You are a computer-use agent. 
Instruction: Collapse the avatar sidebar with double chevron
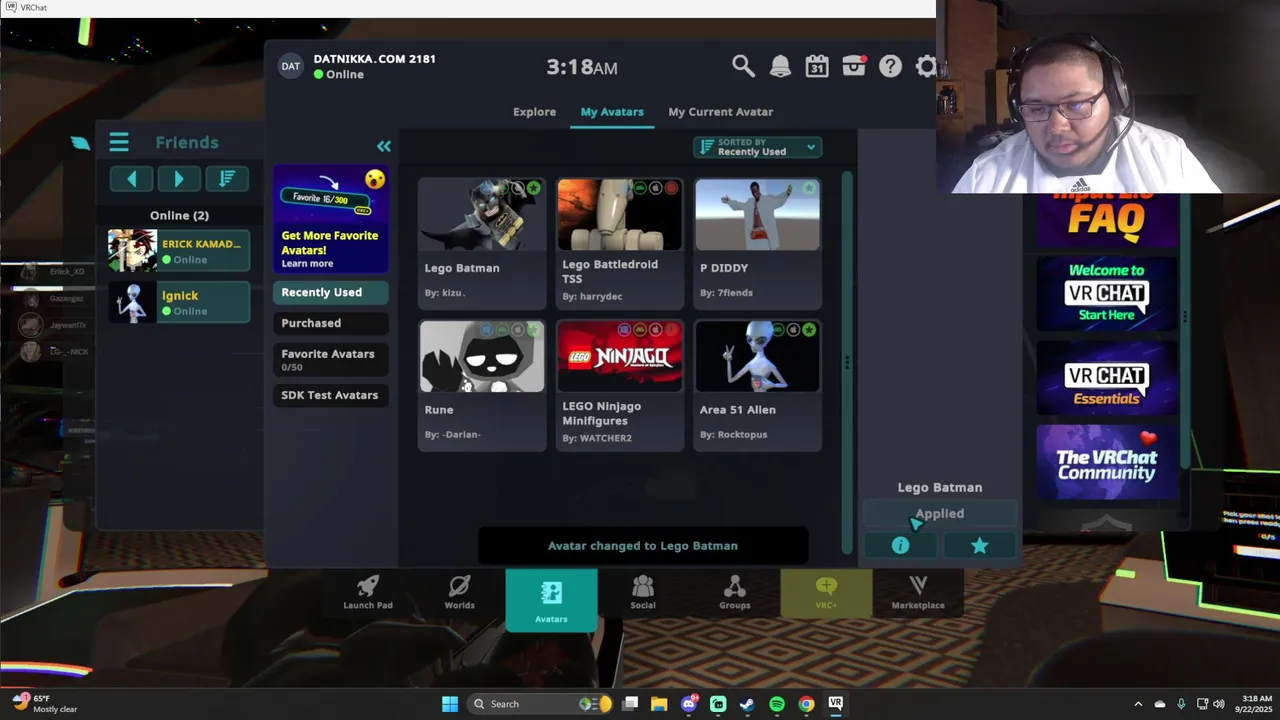(x=384, y=146)
